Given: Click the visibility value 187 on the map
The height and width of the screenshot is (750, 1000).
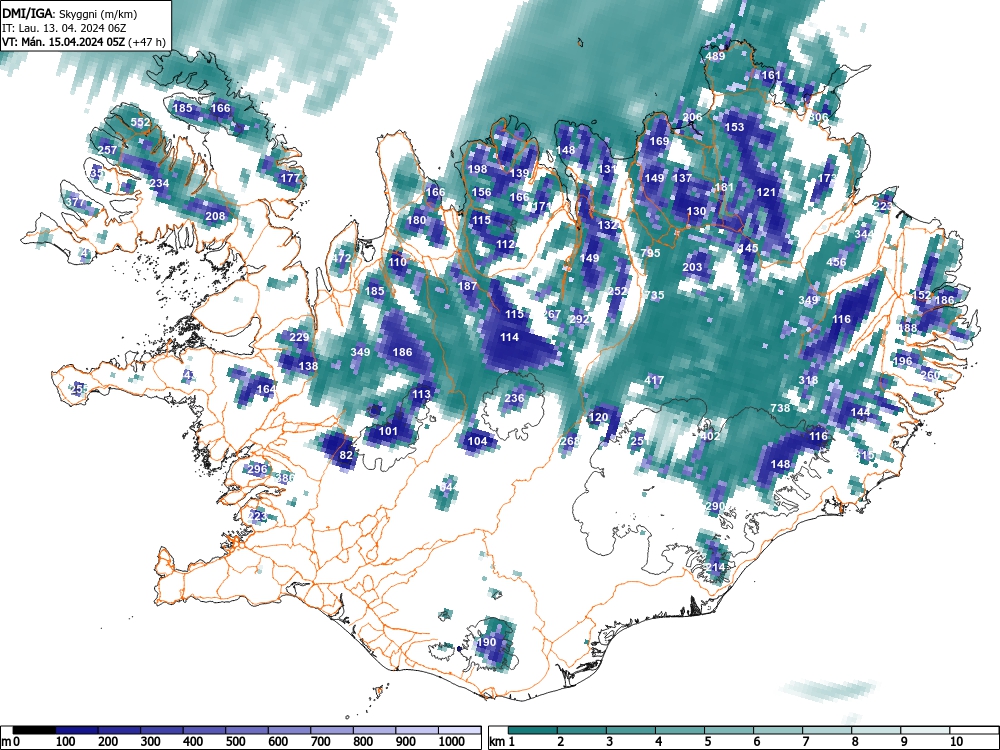Looking at the screenshot, I should pyautogui.click(x=467, y=286).
